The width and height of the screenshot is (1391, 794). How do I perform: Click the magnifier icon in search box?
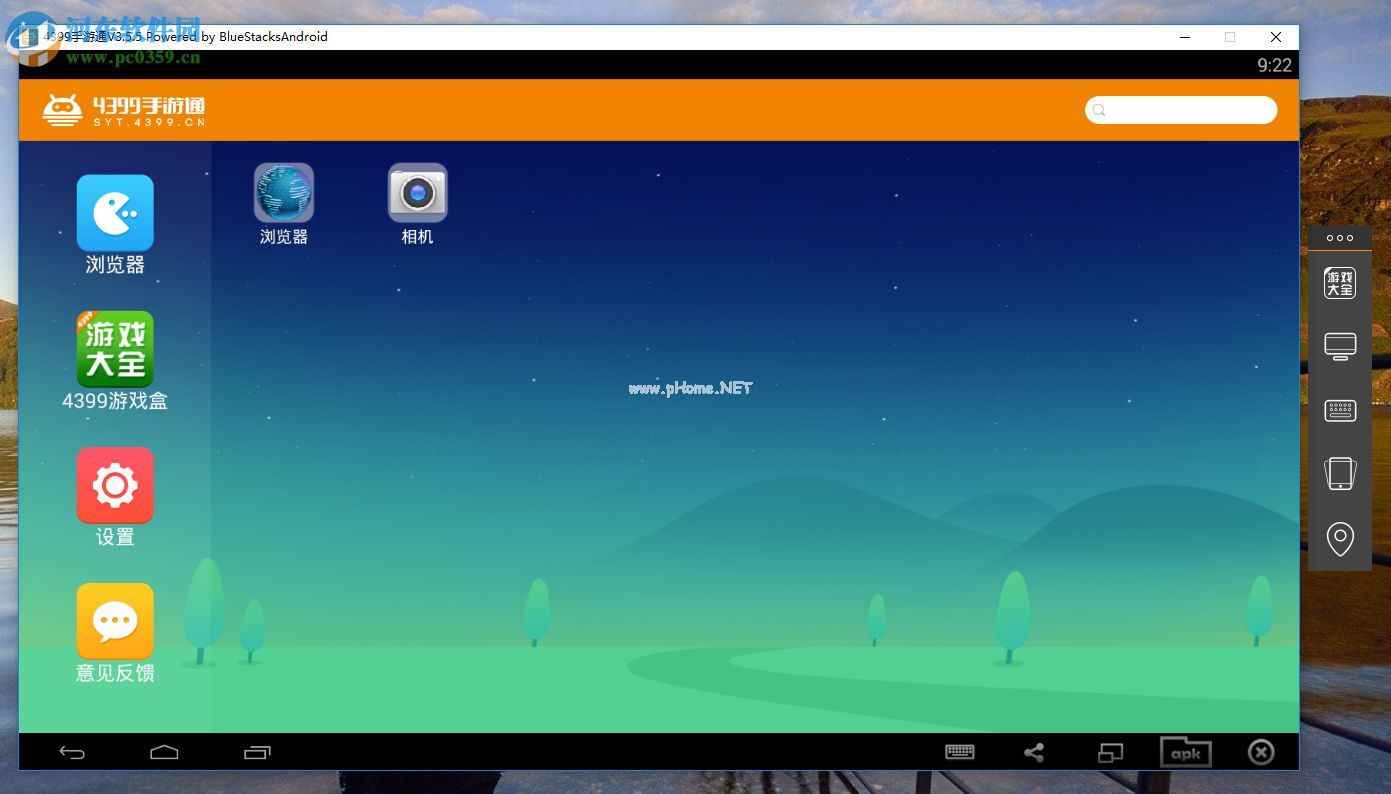[1099, 110]
